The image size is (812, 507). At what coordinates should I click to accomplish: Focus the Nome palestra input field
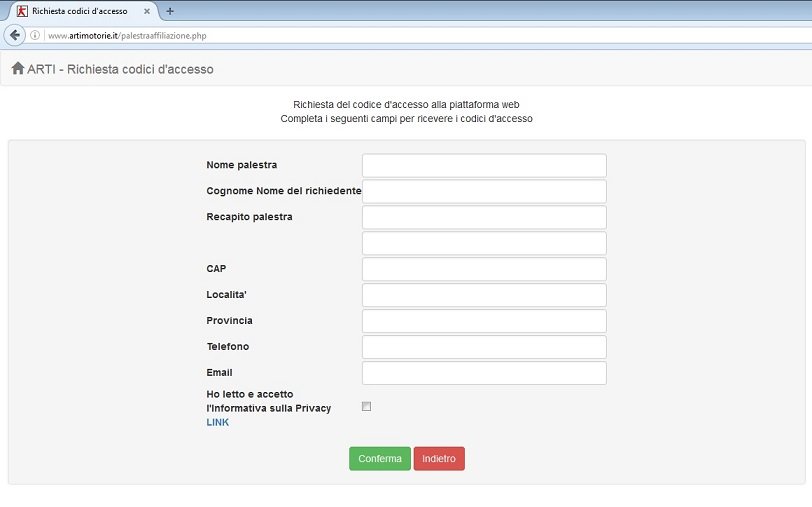(484, 165)
